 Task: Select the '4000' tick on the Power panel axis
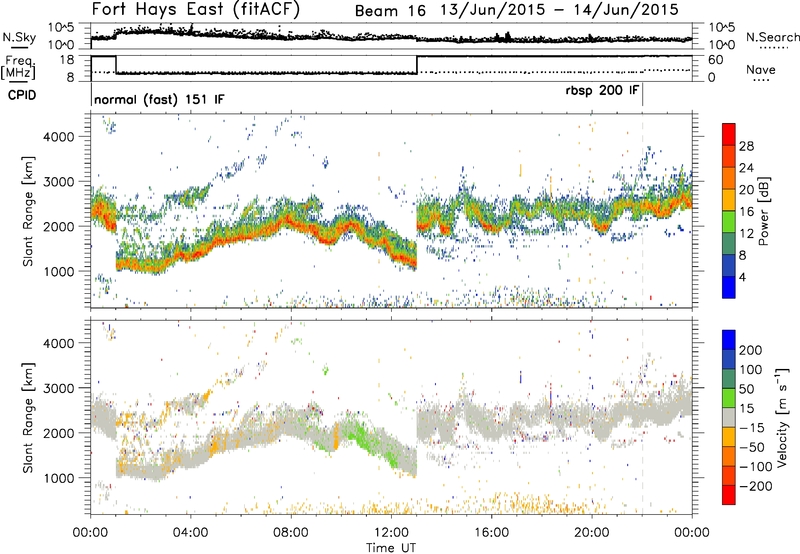[58, 137]
